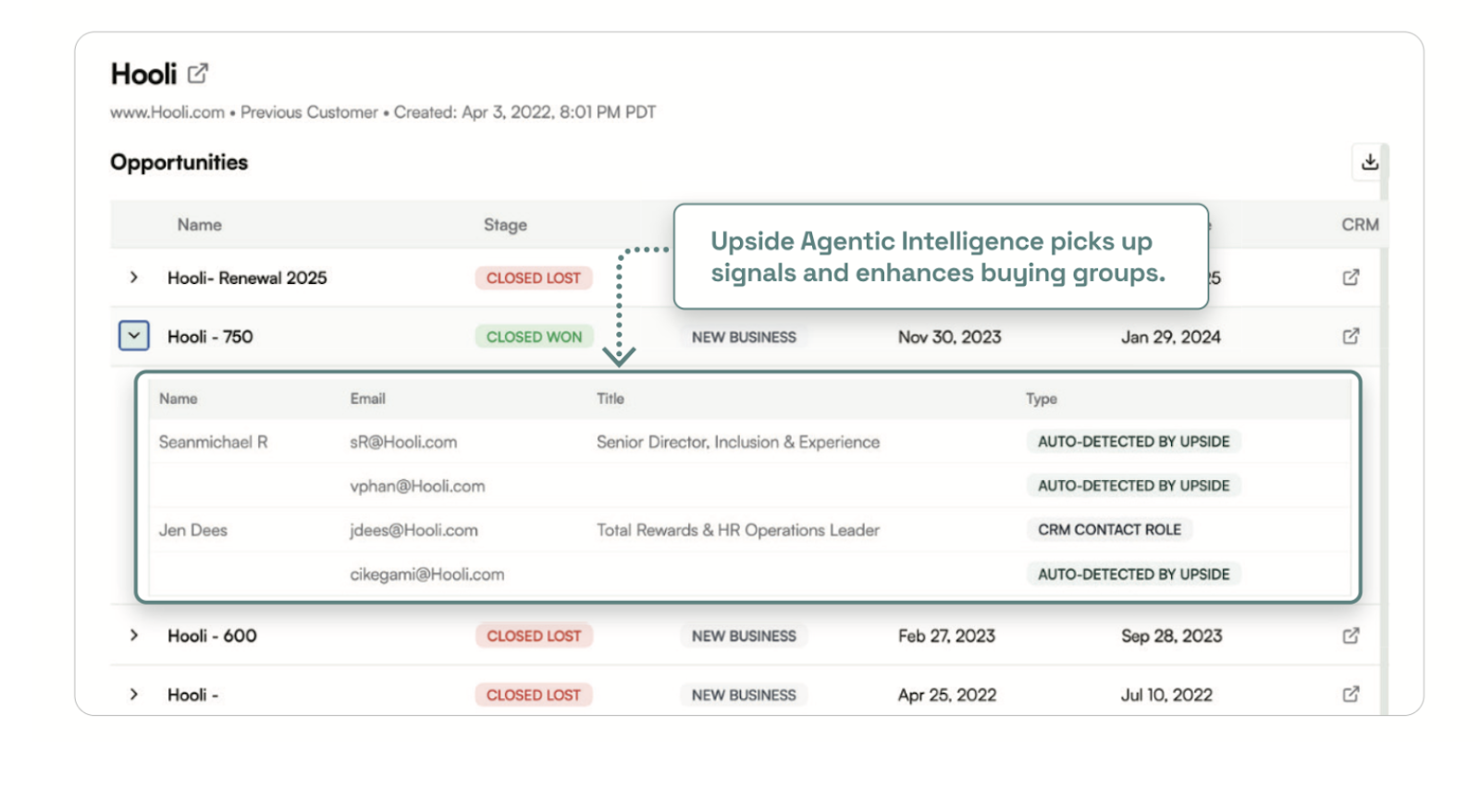Click email cikegami@Hooli.com
Viewport: 1480px width, 812px height.
tap(427, 574)
